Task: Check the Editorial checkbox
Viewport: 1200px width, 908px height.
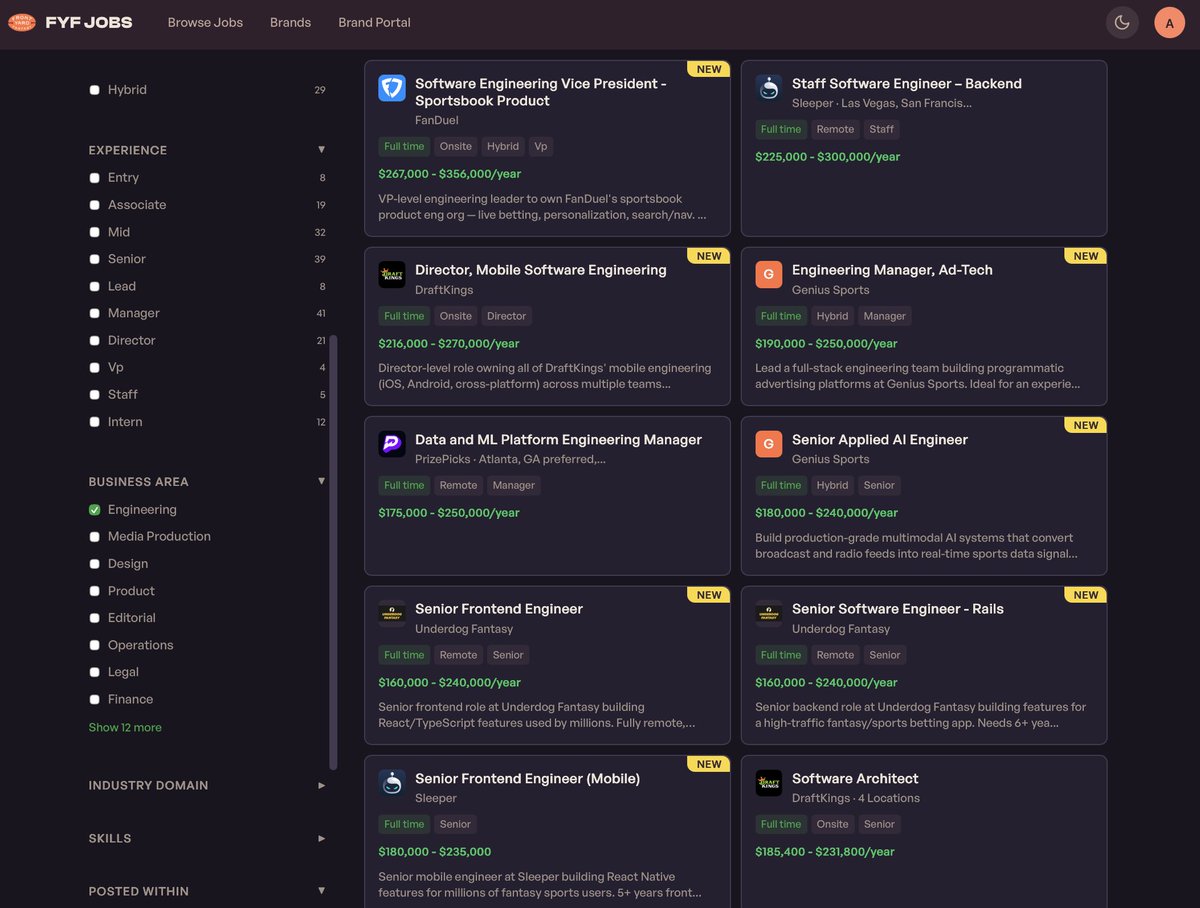Action: pos(94,618)
